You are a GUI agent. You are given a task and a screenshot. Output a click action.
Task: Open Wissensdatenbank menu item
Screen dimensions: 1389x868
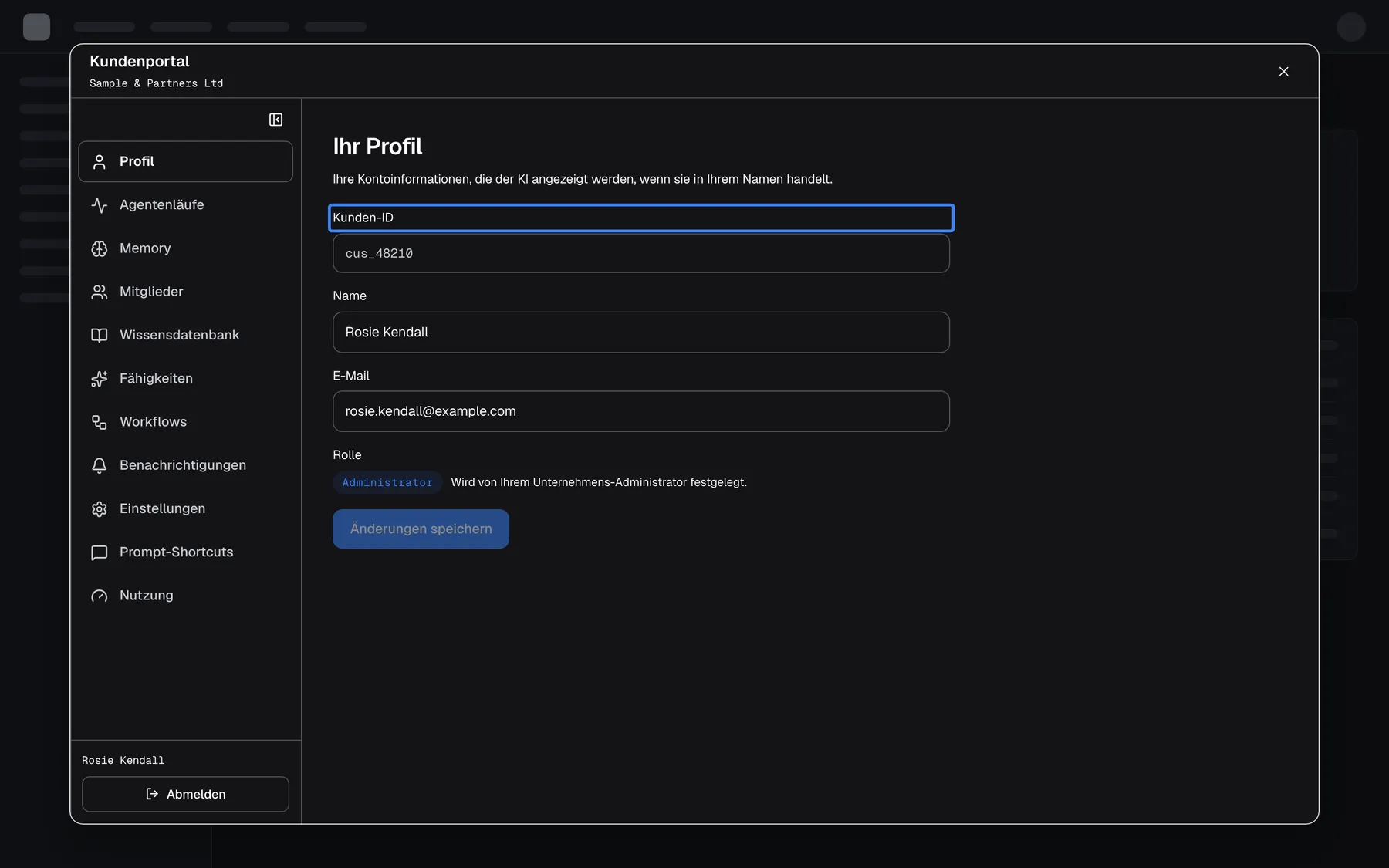coord(185,335)
